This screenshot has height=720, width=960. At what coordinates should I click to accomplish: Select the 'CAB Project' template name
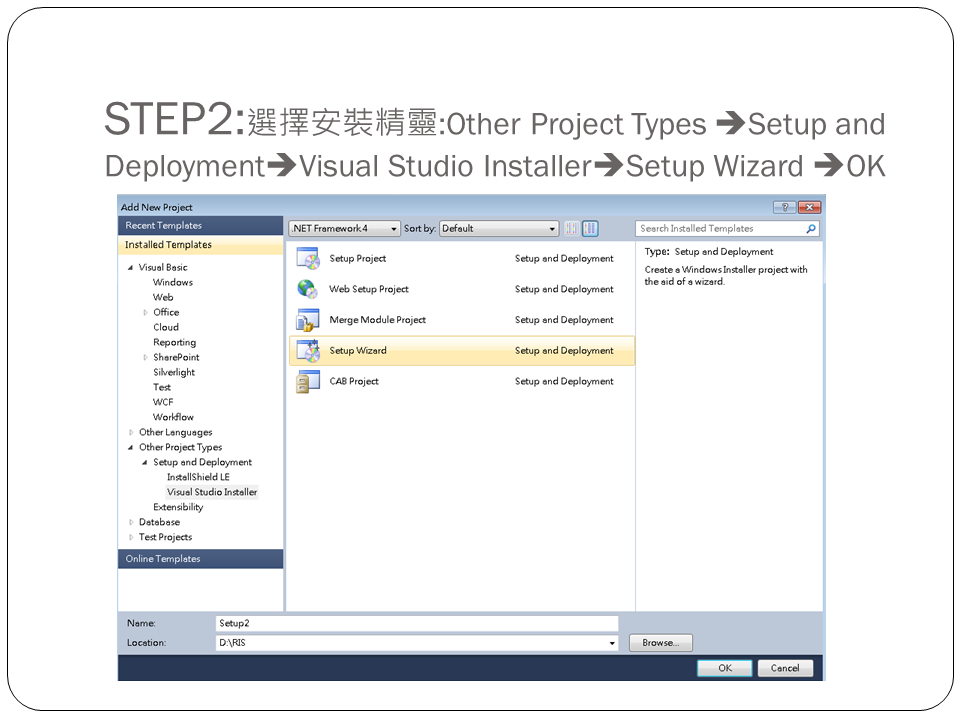tap(354, 381)
